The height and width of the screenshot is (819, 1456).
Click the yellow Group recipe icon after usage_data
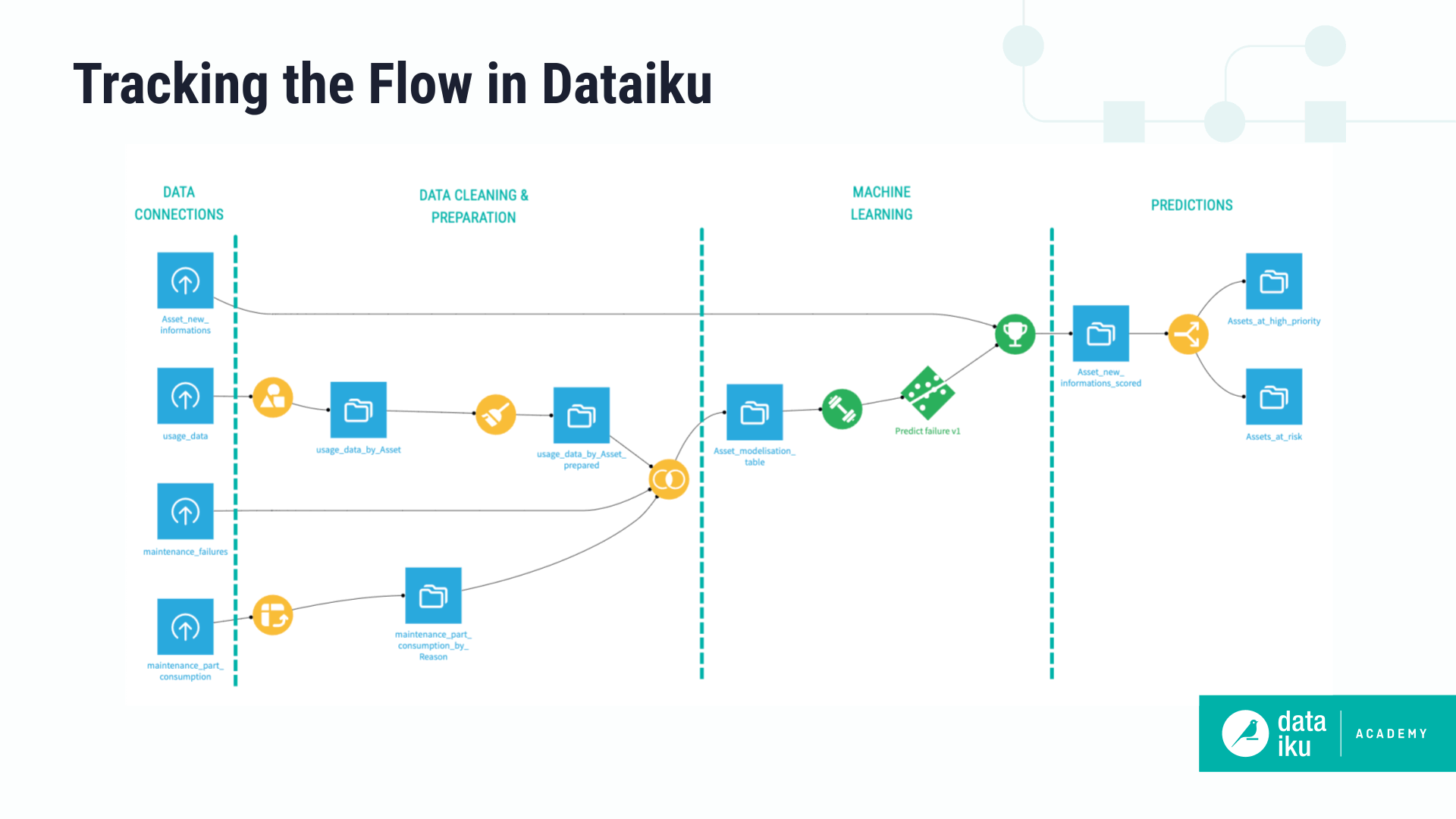pyautogui.click(x=273, y=397)
